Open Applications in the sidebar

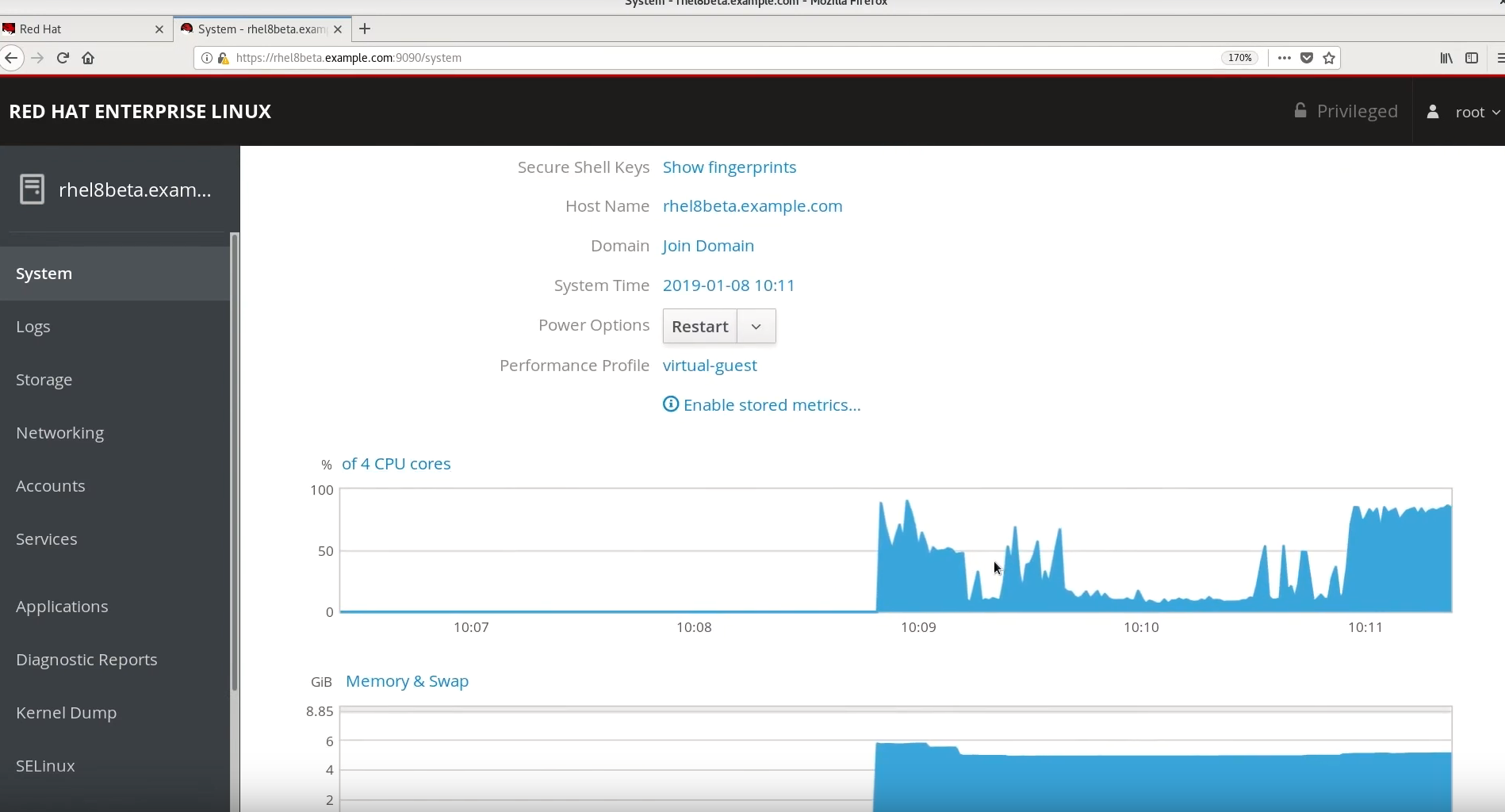115,607
